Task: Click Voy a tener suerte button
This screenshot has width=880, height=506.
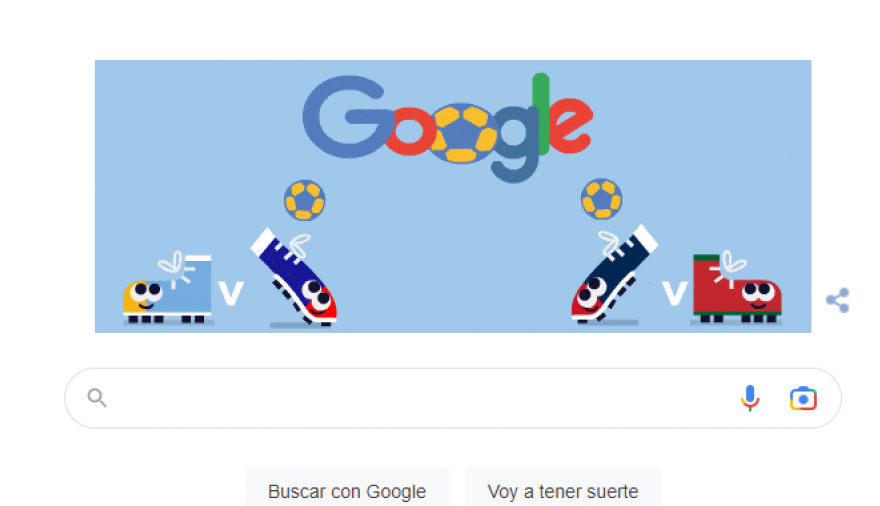Action: click(563, 491)
